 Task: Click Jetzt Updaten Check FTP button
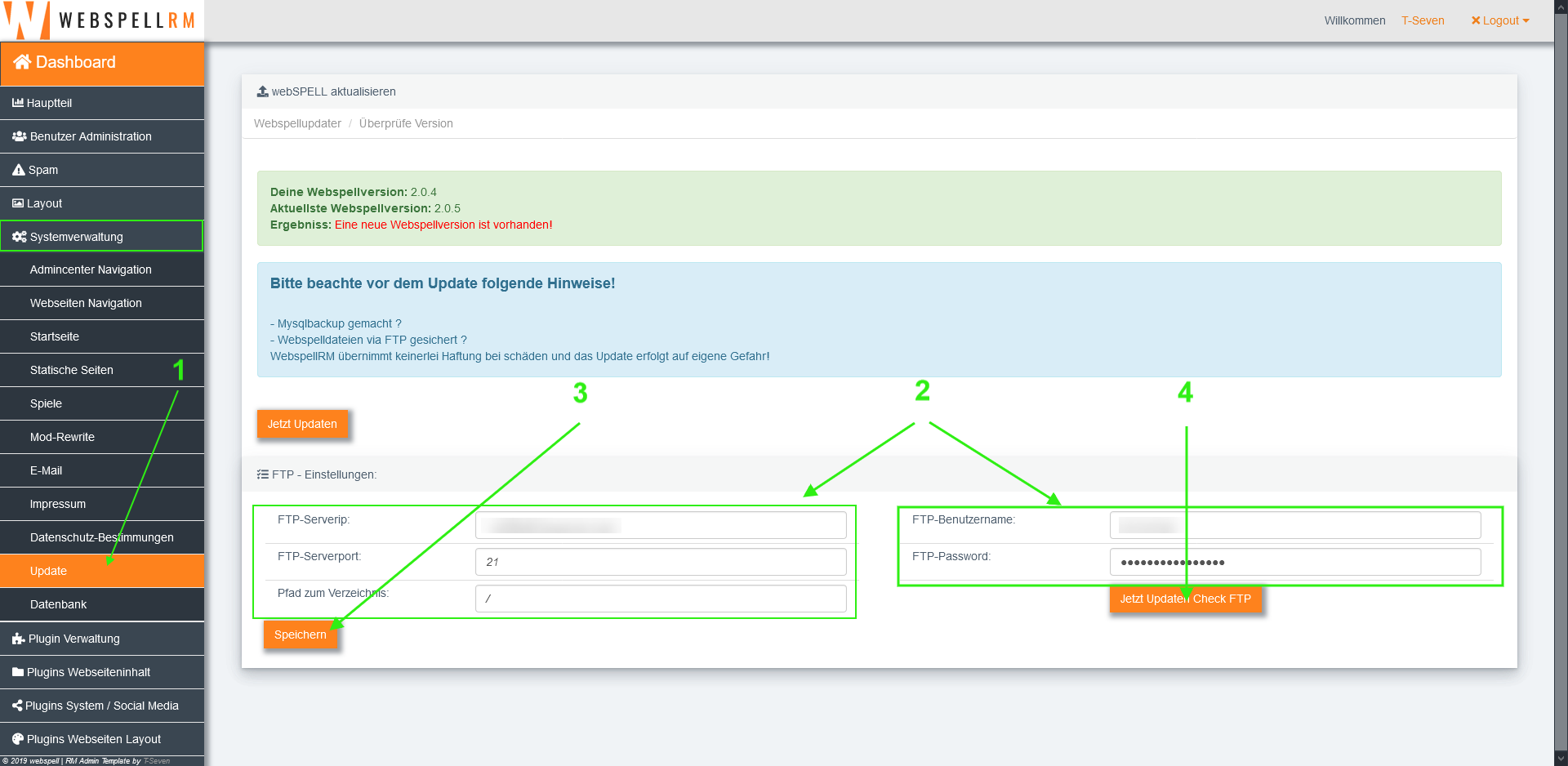pyautogui.click(x=1185, y=599)
